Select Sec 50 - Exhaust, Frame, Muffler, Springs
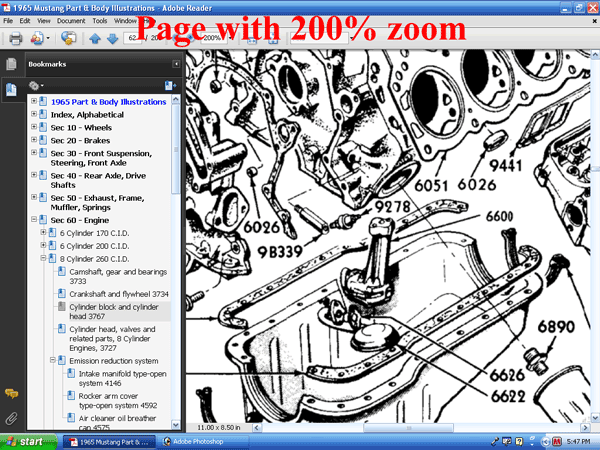This screenshot has width=600, height=450. tap(98, 202)
